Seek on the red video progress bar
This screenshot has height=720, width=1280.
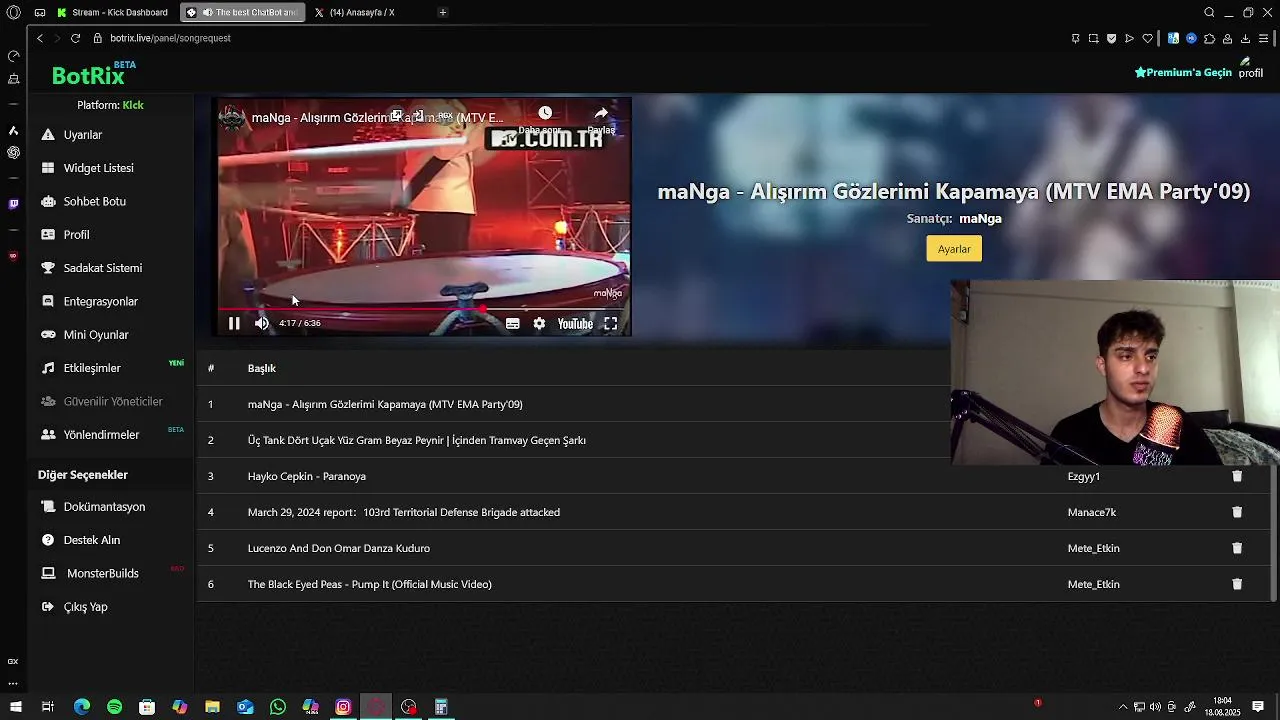(x=424, y=309)
